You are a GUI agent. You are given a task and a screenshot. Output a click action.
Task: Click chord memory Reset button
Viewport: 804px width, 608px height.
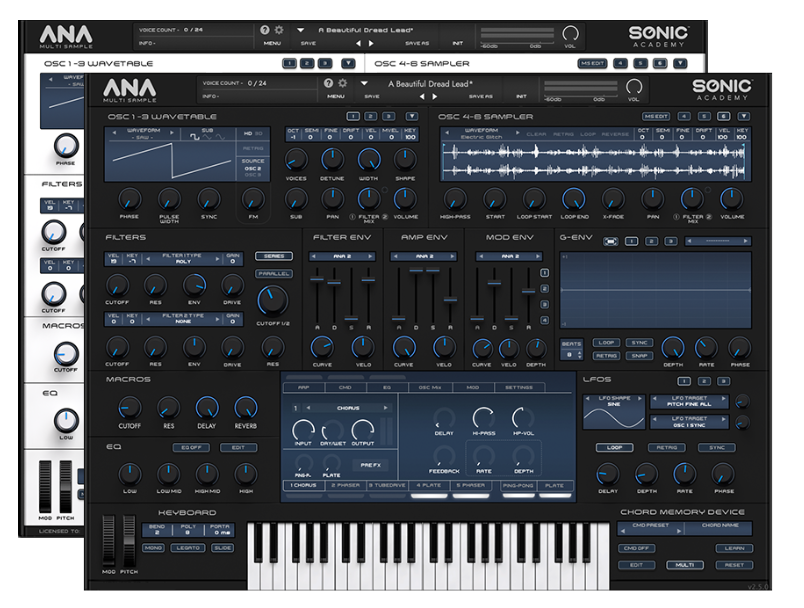click(x=734, y=565)
